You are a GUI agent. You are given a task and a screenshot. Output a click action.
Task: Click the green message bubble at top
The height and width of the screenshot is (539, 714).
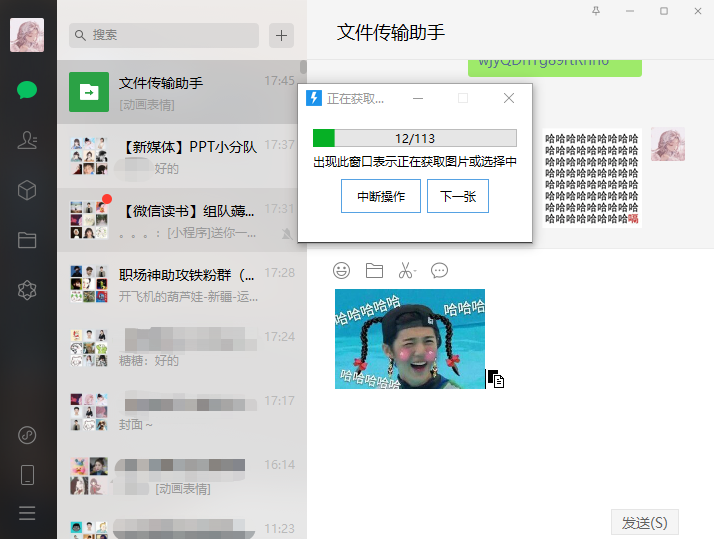pos(555,67)
